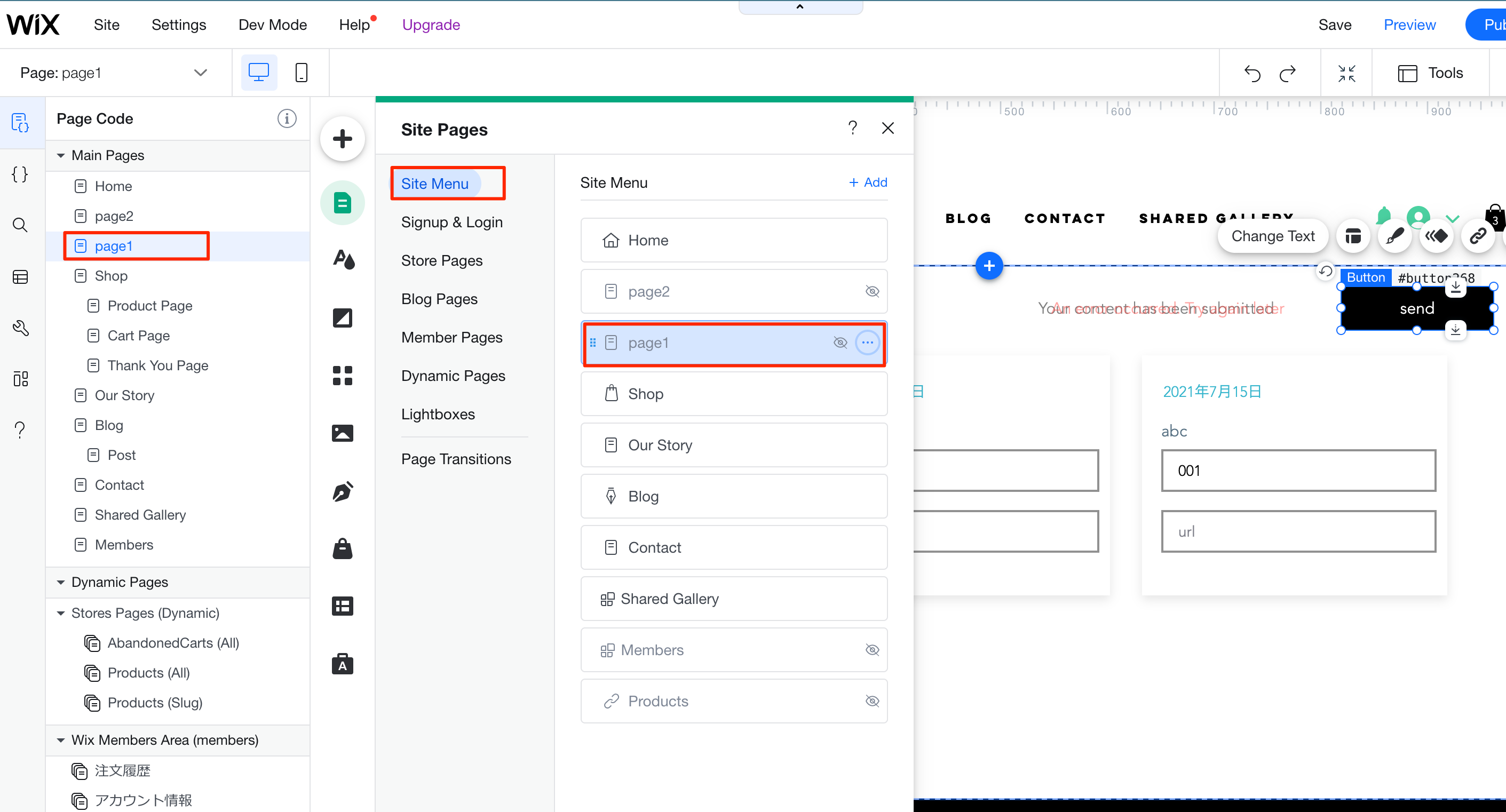1506x812 pixels.
Task: Select the Signup & Login tab
Action: point(451,222)
